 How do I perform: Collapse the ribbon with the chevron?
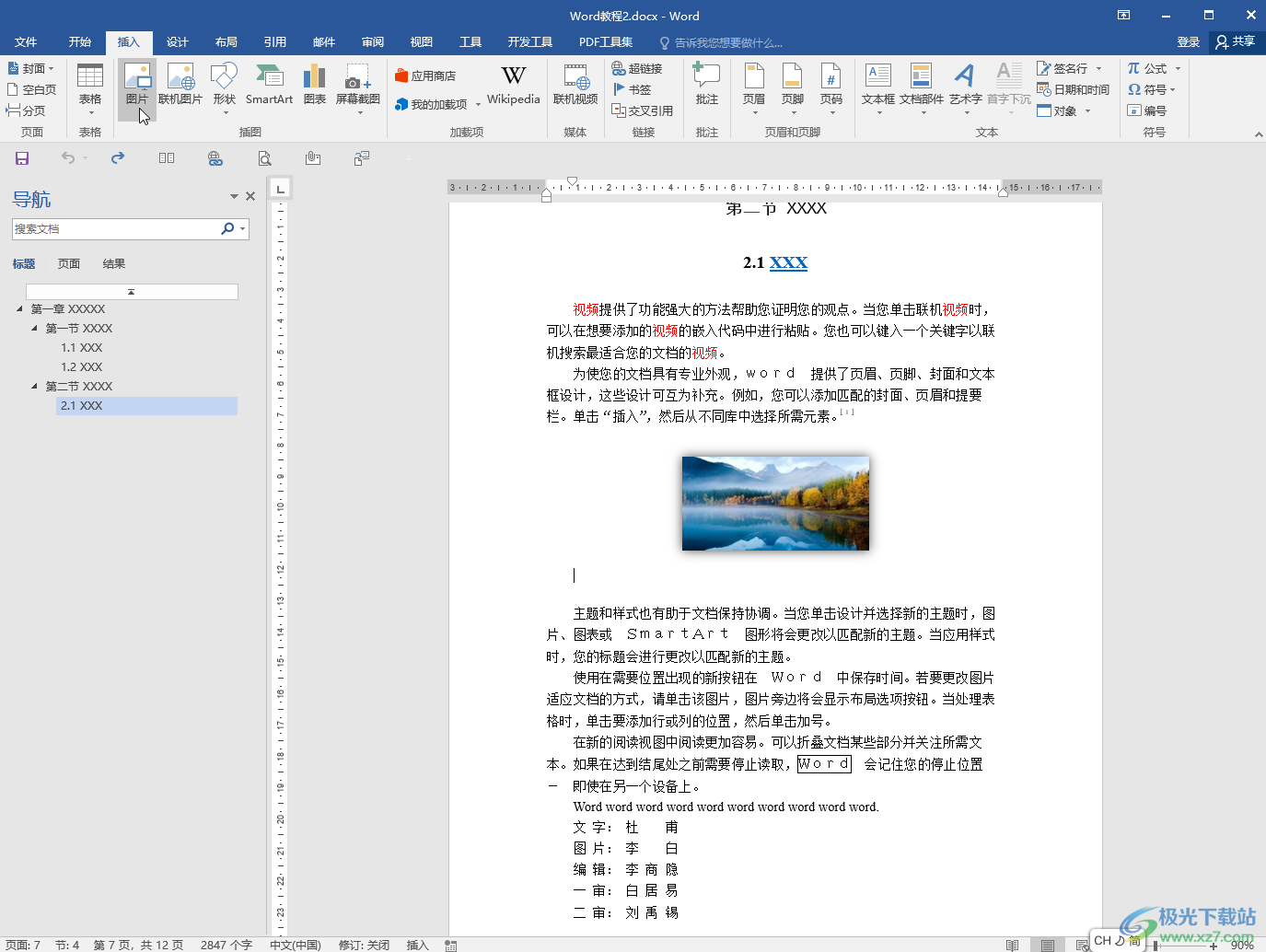point(1259,134)
